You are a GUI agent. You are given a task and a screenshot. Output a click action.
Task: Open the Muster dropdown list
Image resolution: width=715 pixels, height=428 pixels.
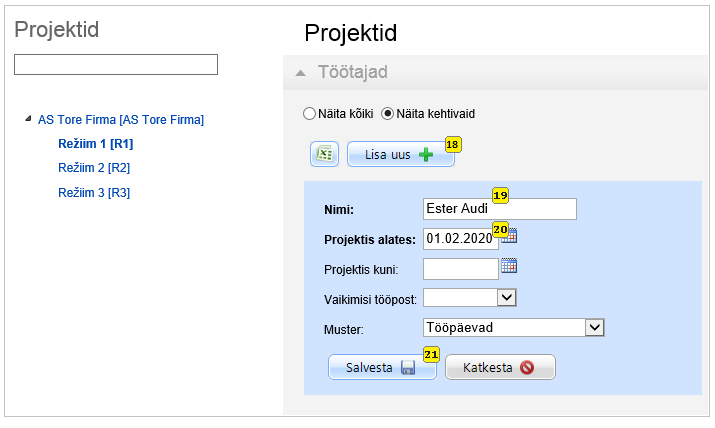point(595,327)
